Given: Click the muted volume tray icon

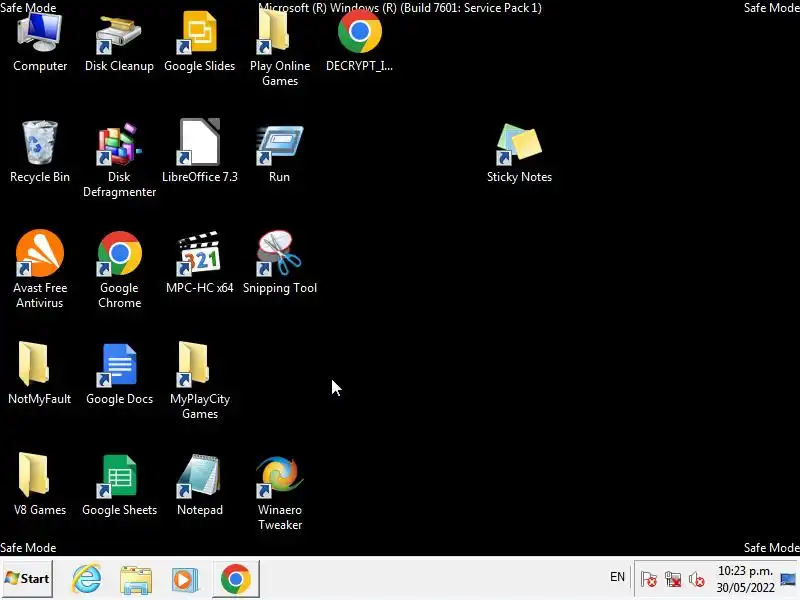Looking at the screenshot, I should pyautogui.click(x=697, y=580).
